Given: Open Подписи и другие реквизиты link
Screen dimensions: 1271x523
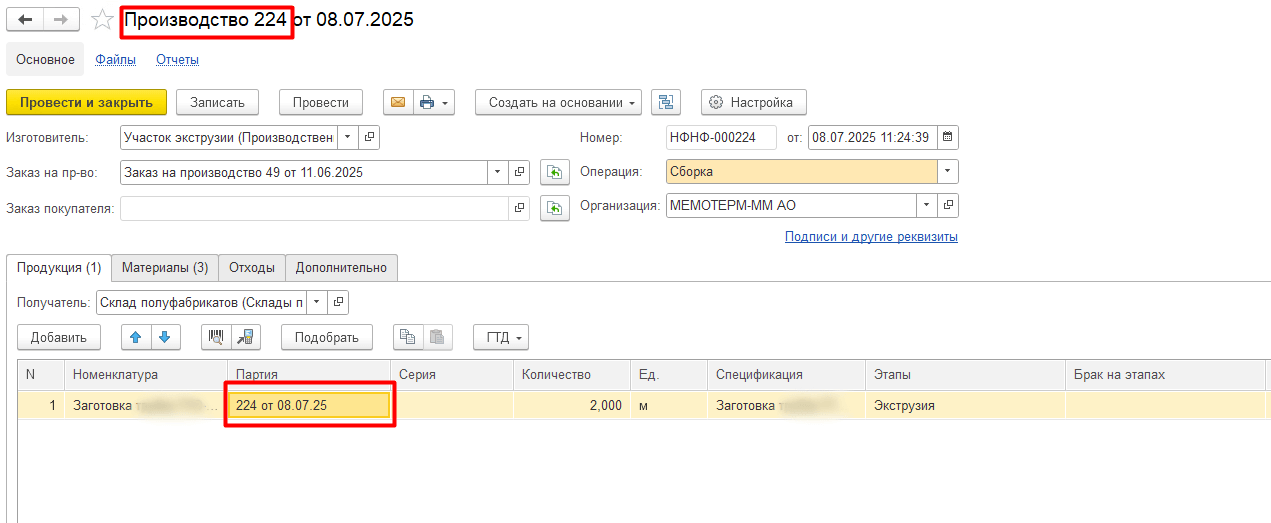Looking at the screenshot, I should [x=871, y=237].
